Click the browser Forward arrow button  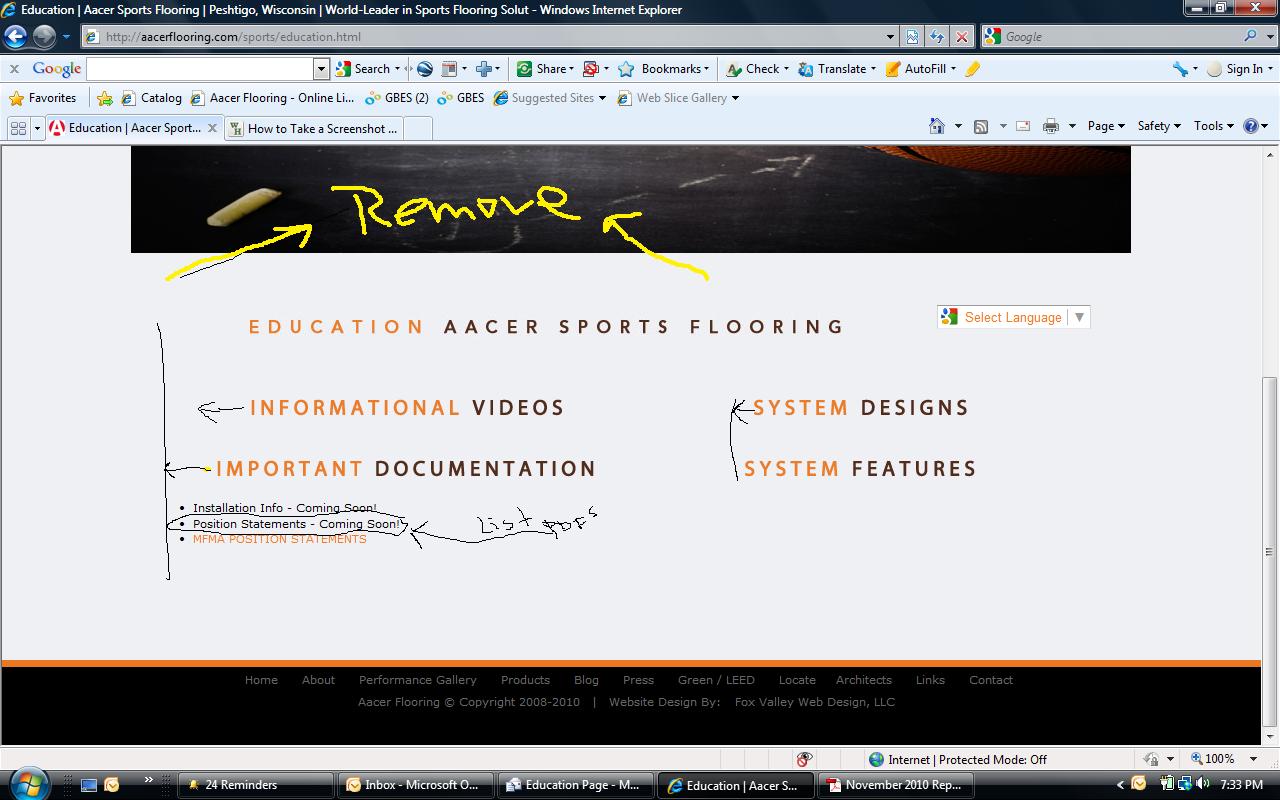(x=44, y=37)
